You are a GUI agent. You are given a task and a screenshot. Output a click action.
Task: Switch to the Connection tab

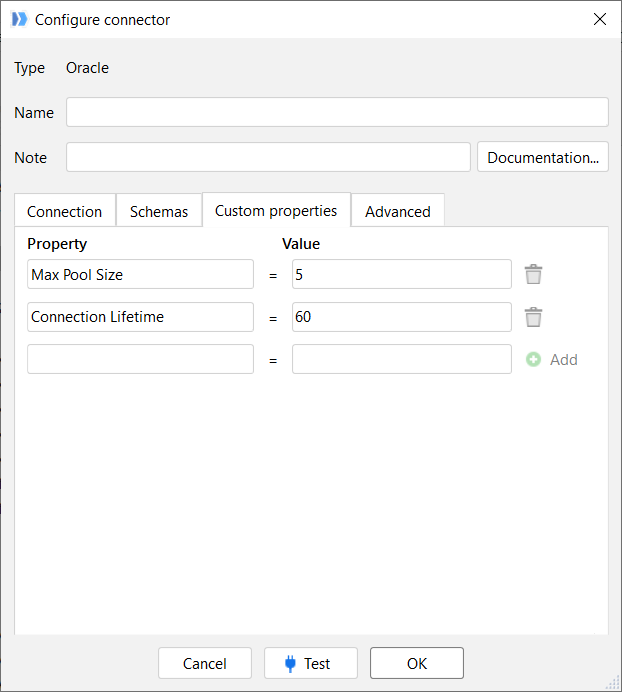coord(65,211)
